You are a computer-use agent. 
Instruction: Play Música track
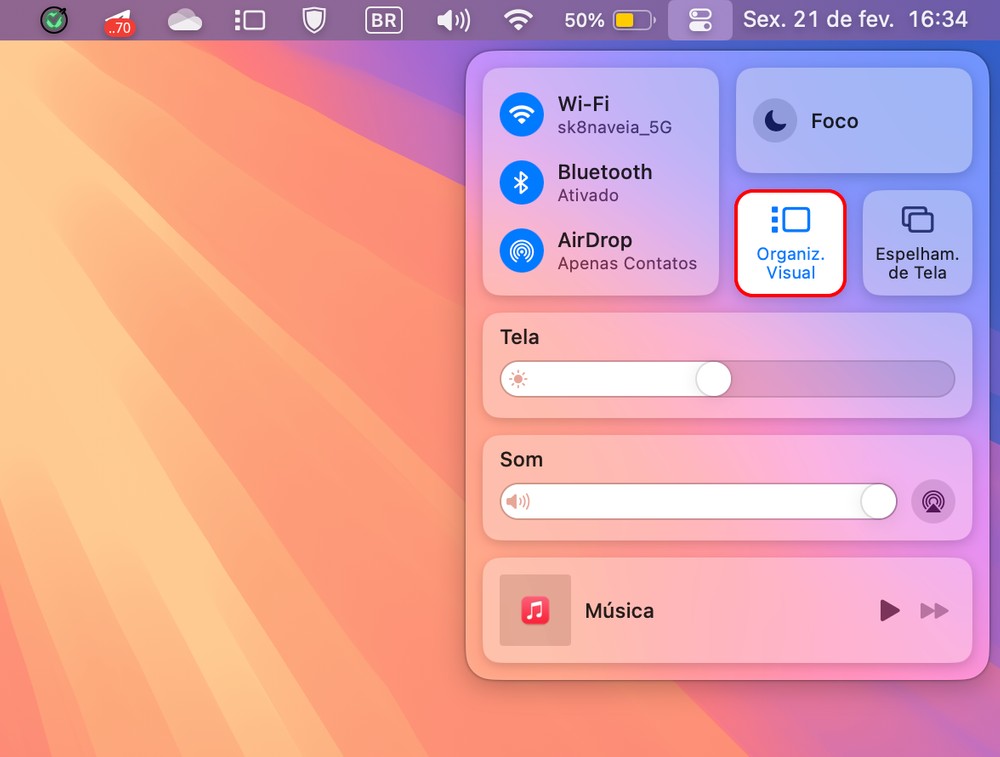coord(889,610)
